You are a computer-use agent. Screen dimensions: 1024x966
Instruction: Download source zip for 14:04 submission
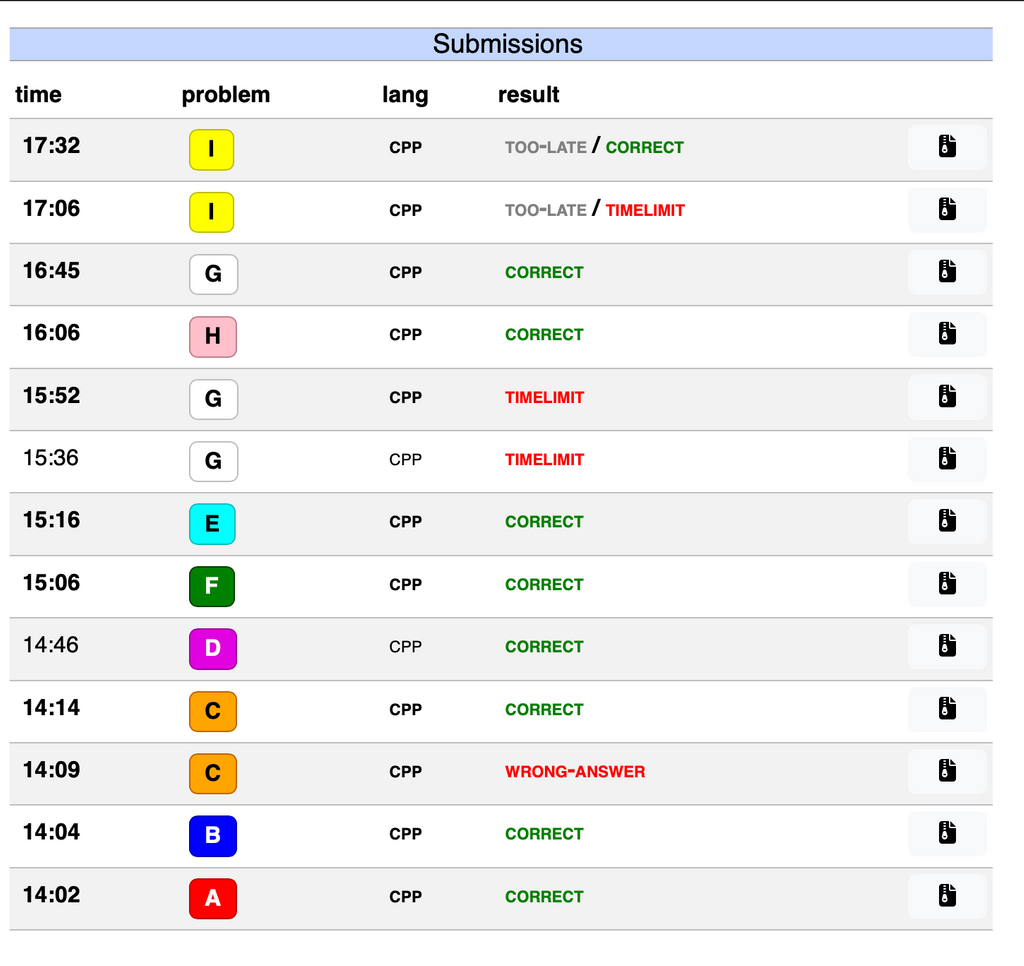pyautogui.click(x=947, y=833)
